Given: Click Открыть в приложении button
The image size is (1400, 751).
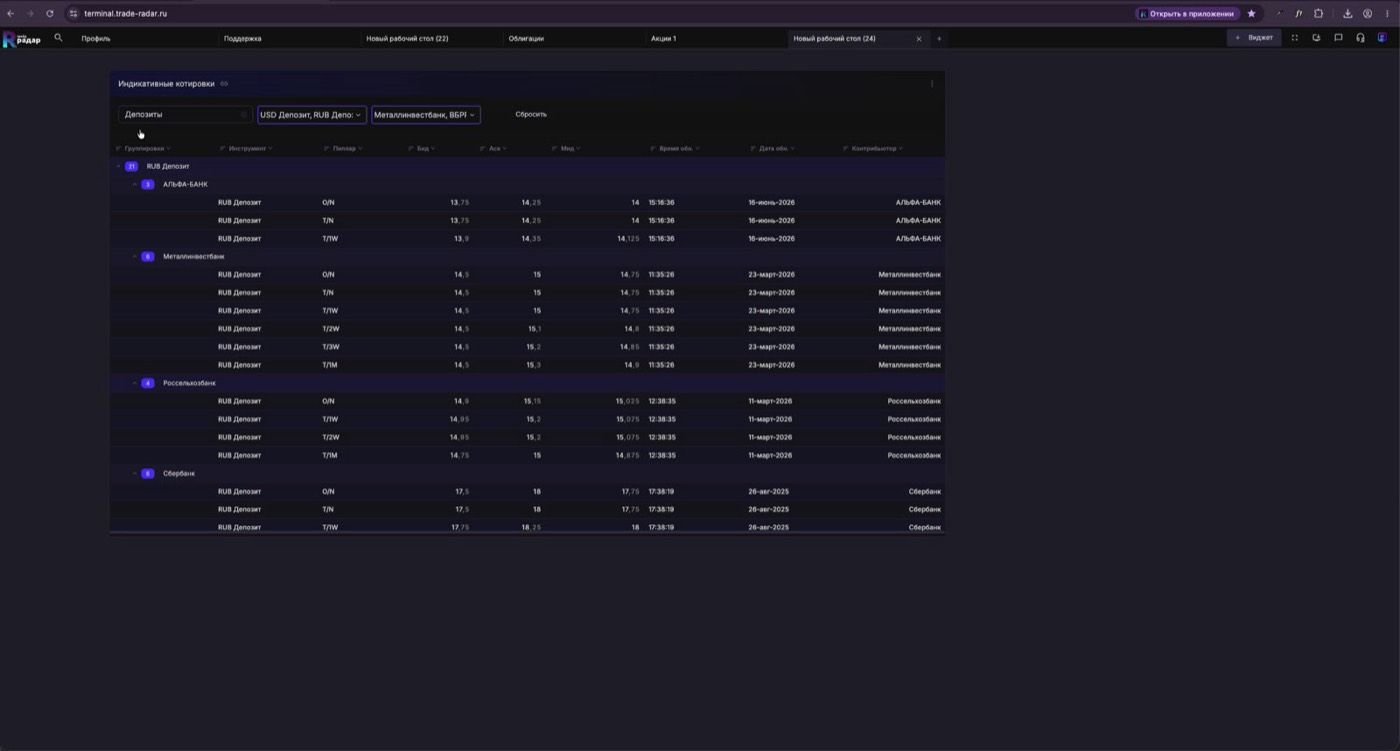Looking at the screenshot, I should [1188, 14].
